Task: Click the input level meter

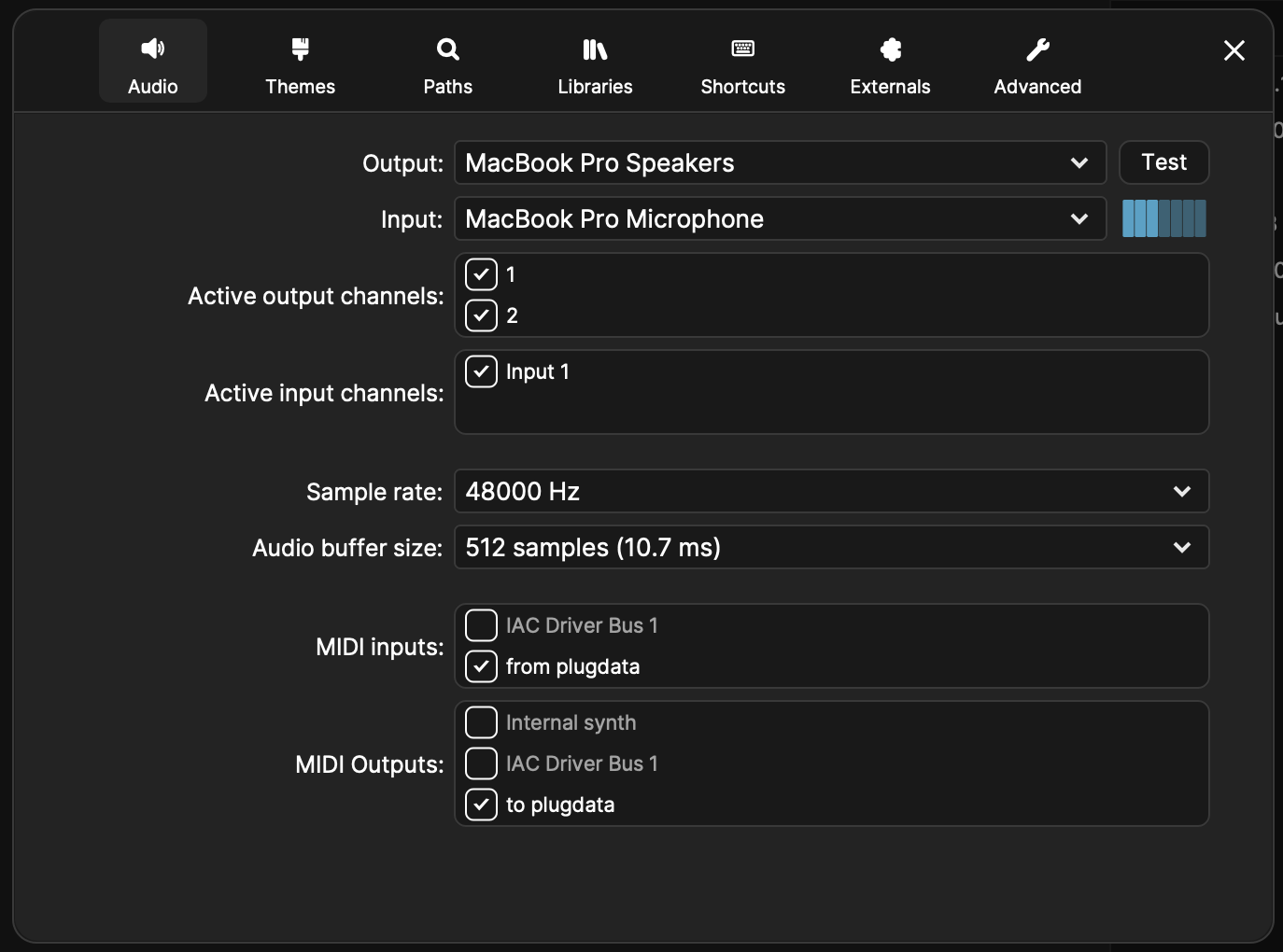Action: (1164, 218)
